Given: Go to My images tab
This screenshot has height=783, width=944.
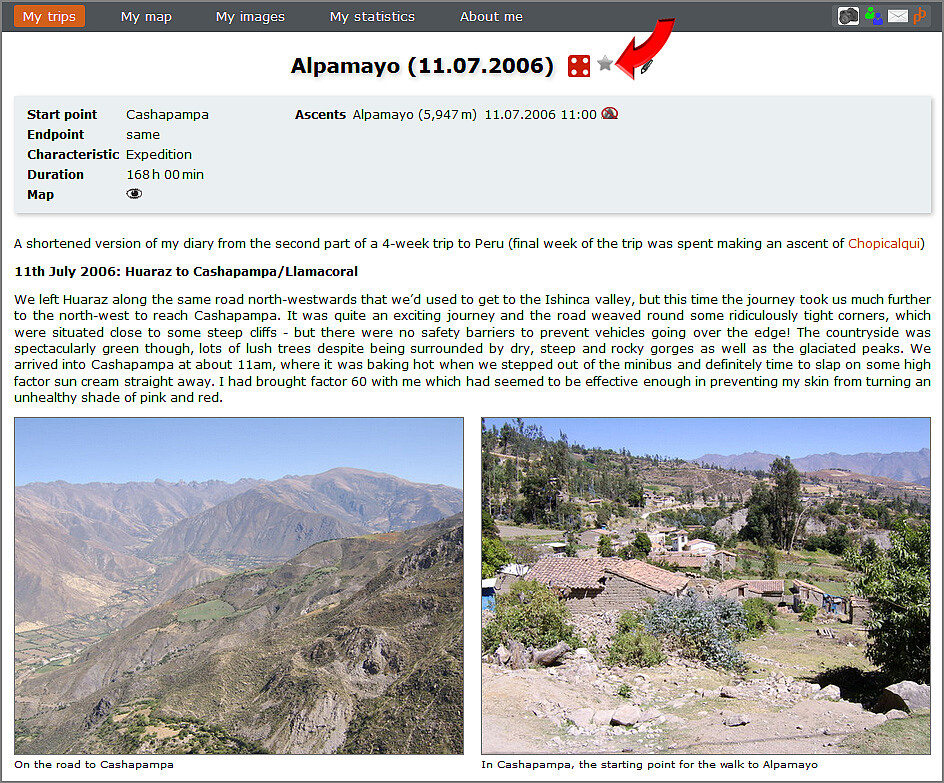Looking at the screenshot, I should pyautogui.click(x=250, y=16).
